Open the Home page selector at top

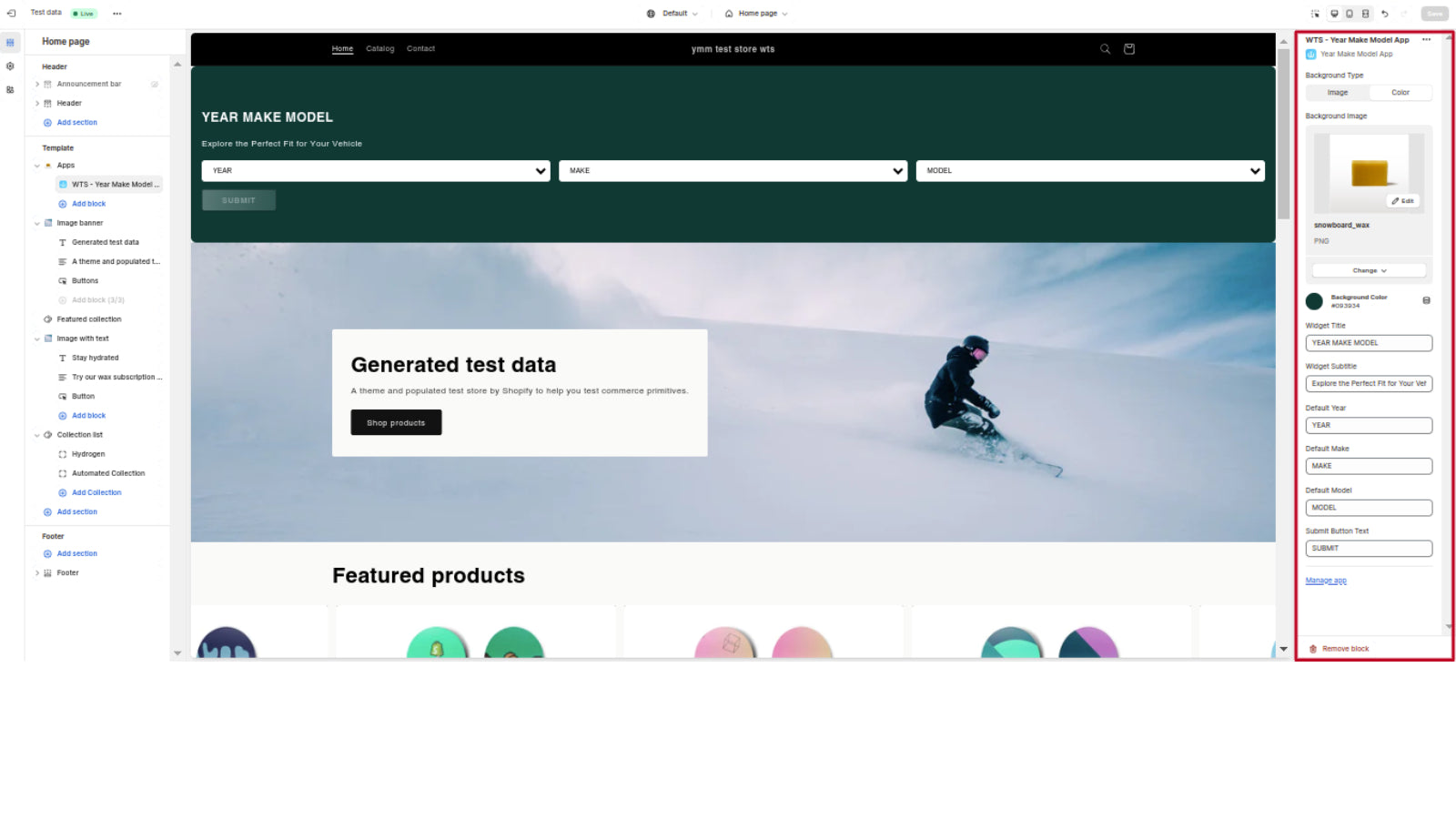pos(753,13)
